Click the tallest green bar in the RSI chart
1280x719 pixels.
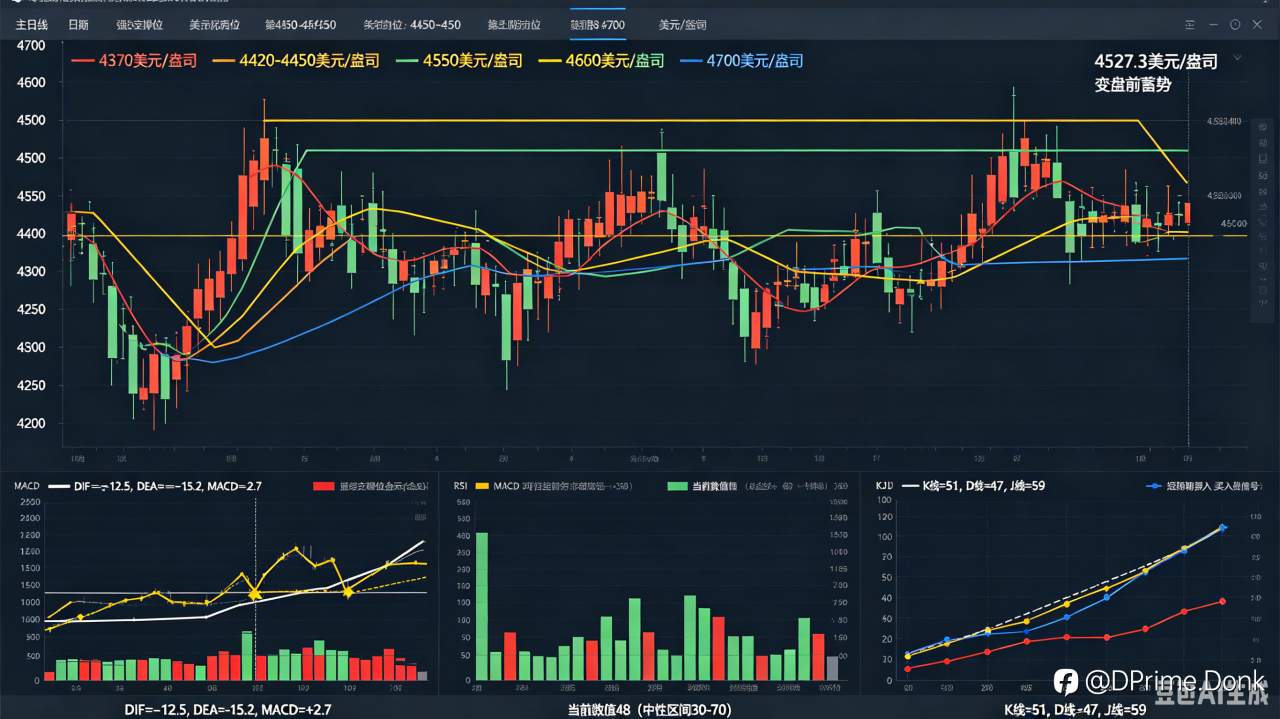tap(482, 607)
